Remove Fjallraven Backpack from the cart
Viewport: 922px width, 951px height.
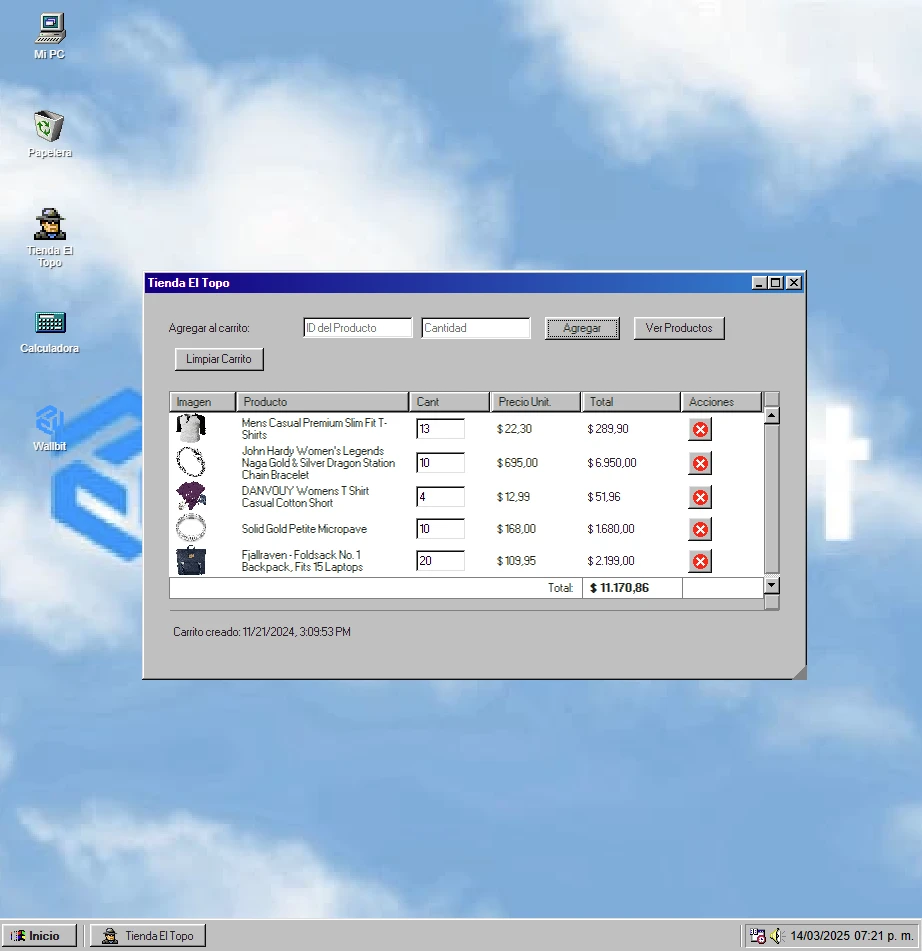[x=700, y=561]
